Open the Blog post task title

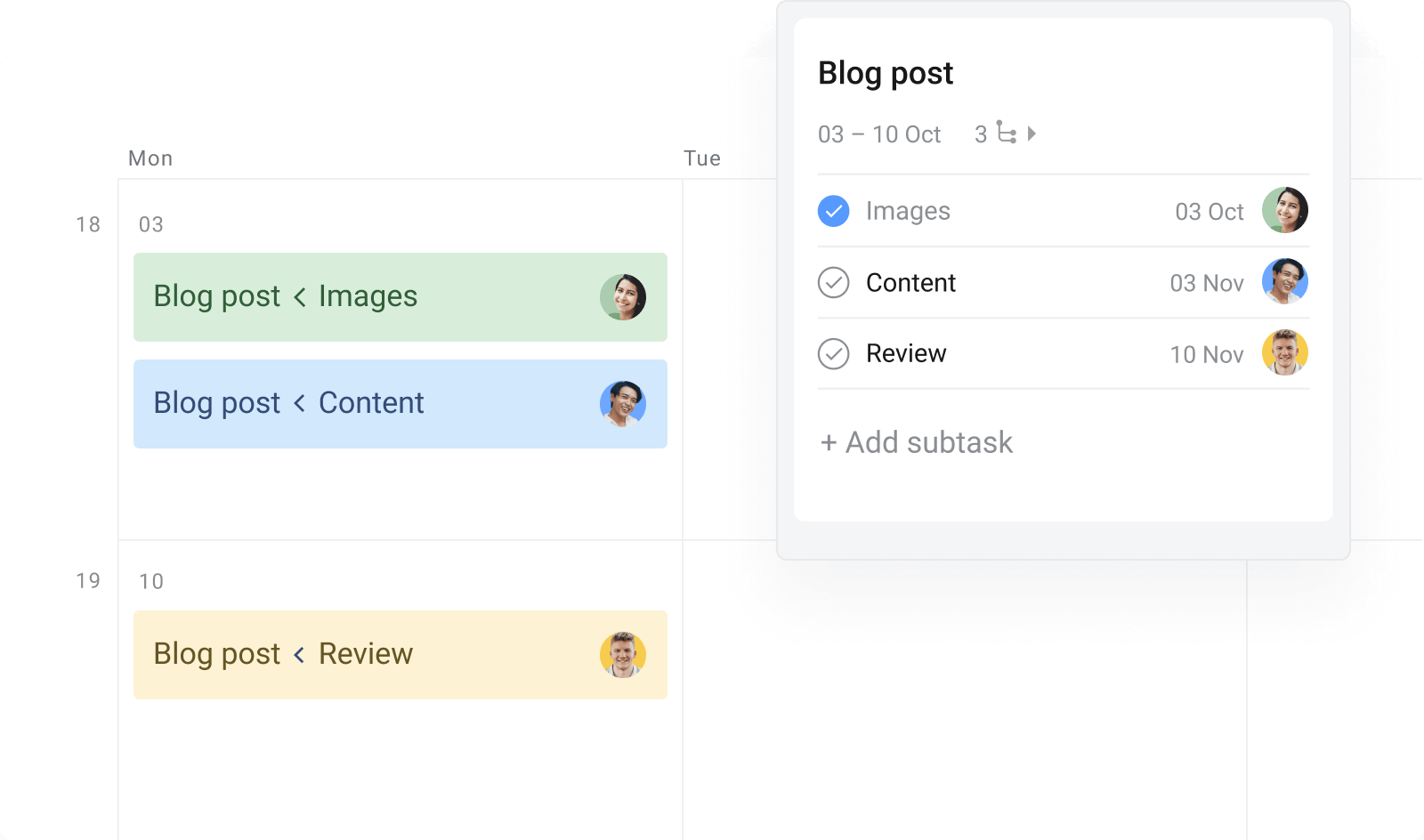pos(886,73)
